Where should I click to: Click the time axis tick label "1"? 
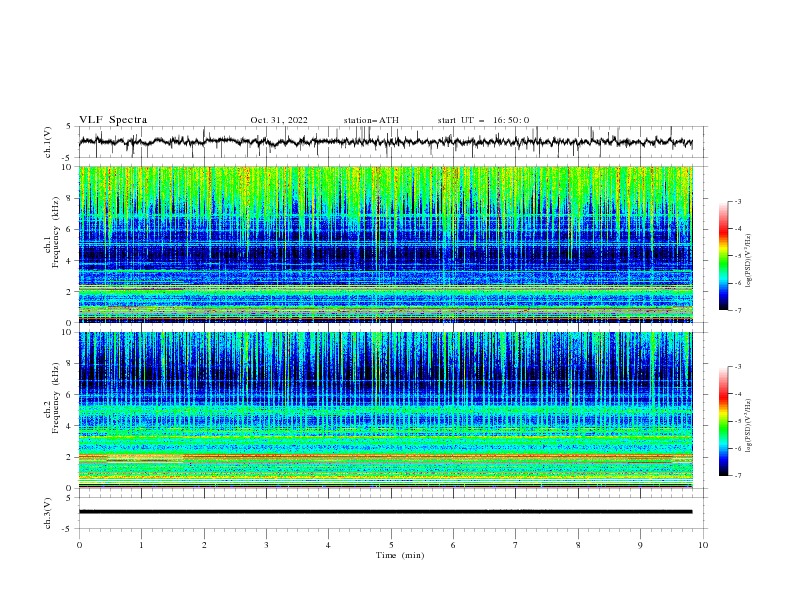(x=141, y=545)
